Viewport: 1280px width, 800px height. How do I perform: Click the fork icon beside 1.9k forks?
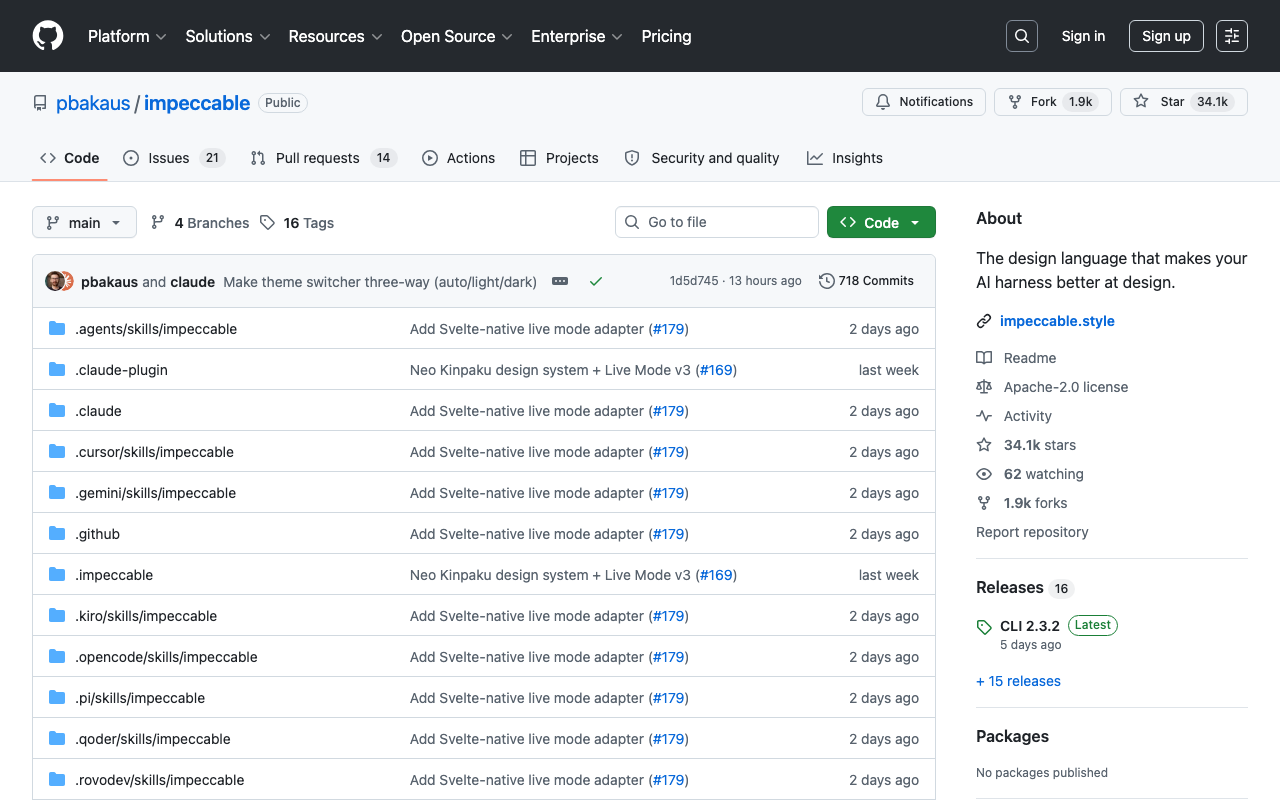[x=984, y=503]
